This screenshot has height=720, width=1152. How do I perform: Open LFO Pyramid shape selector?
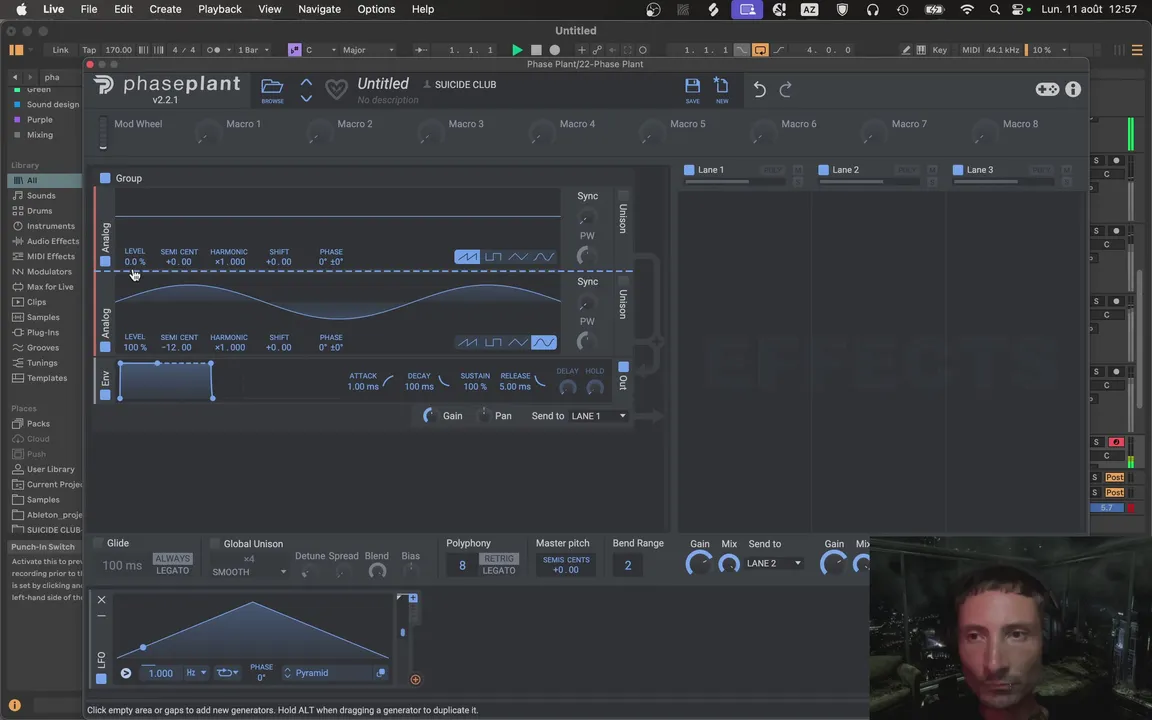328,673
